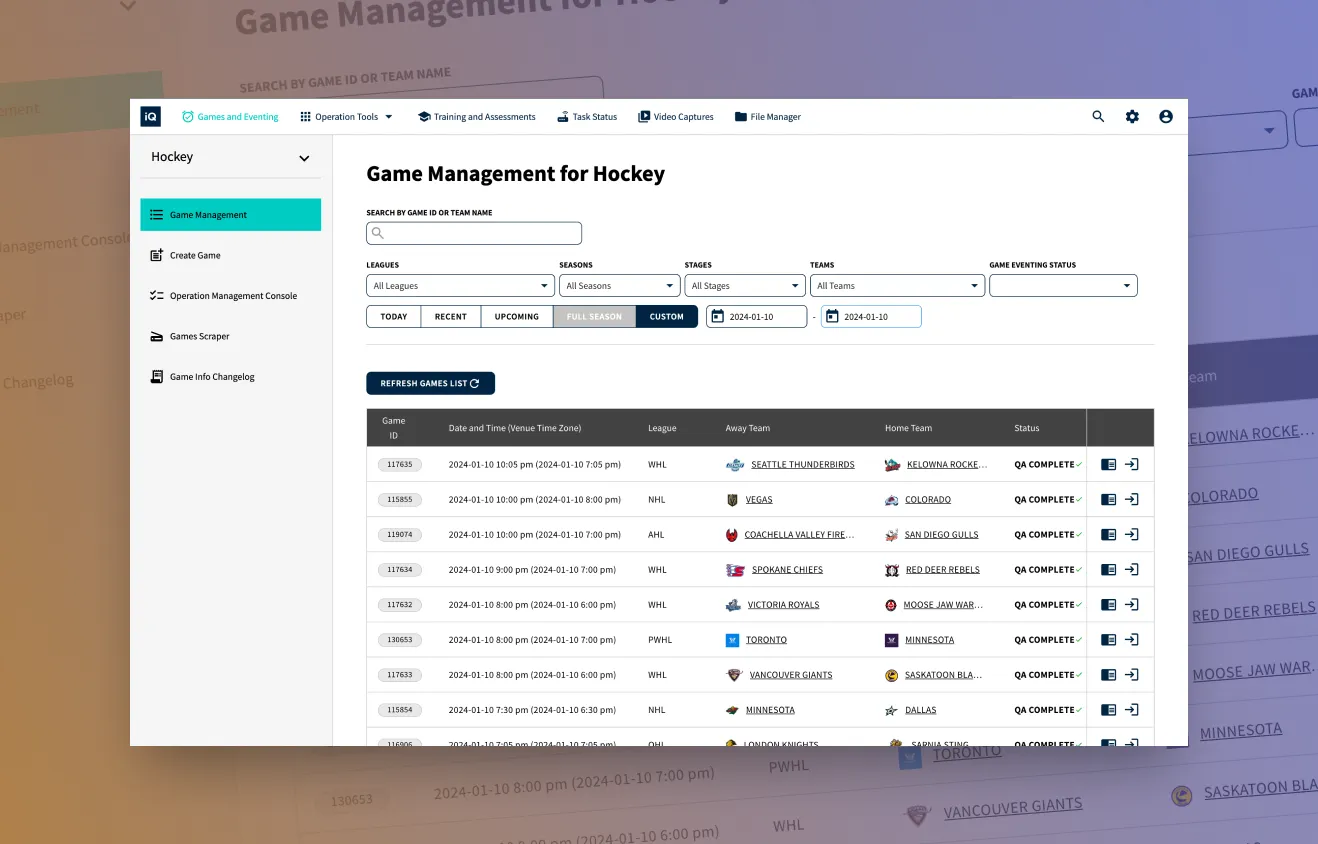Open the San Diego Gulls team link
The height and width of the screenshot is (844, 1318).
tap(942, 535)
